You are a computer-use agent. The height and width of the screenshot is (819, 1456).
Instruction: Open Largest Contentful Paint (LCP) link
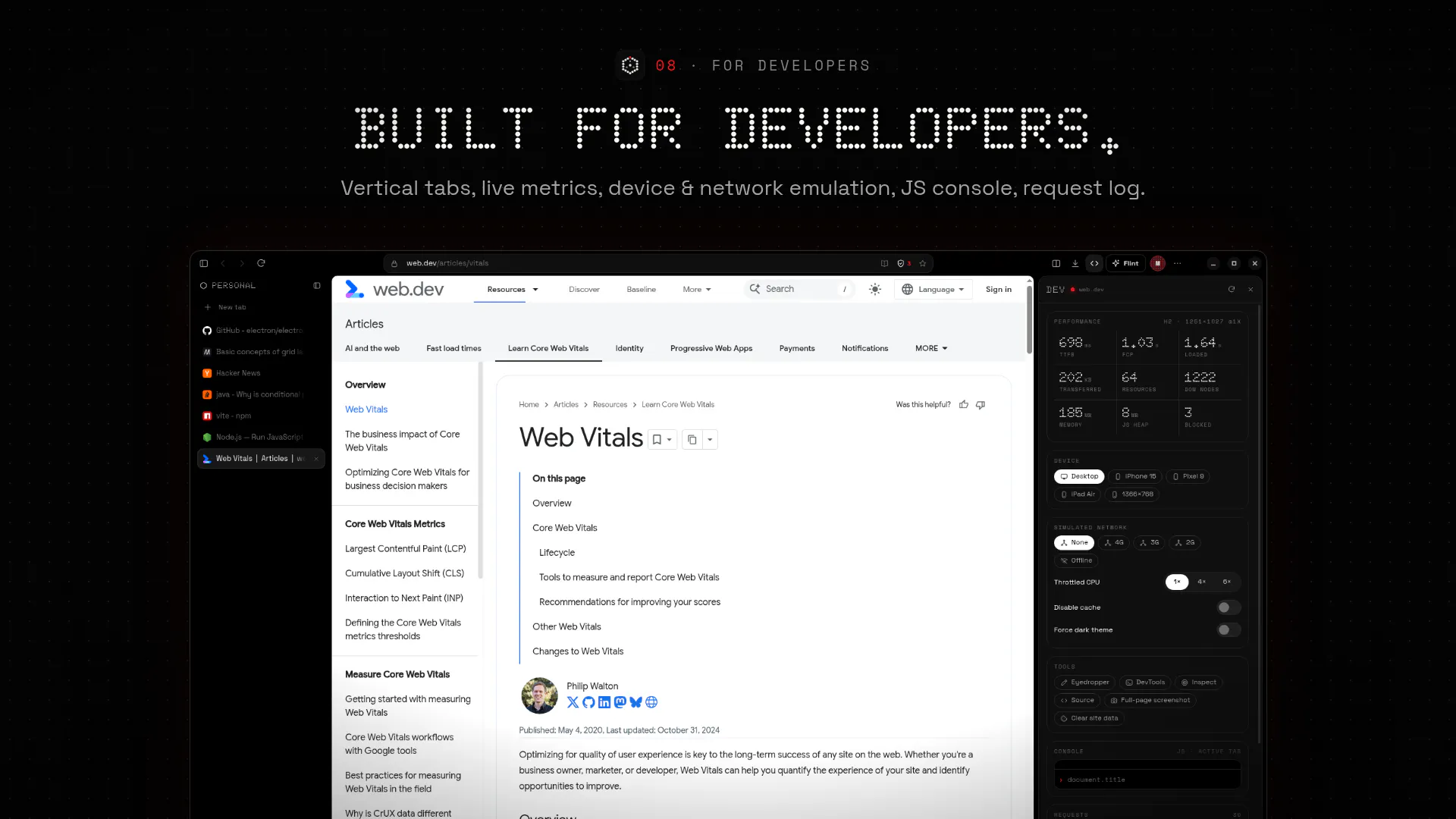point(405,548)
